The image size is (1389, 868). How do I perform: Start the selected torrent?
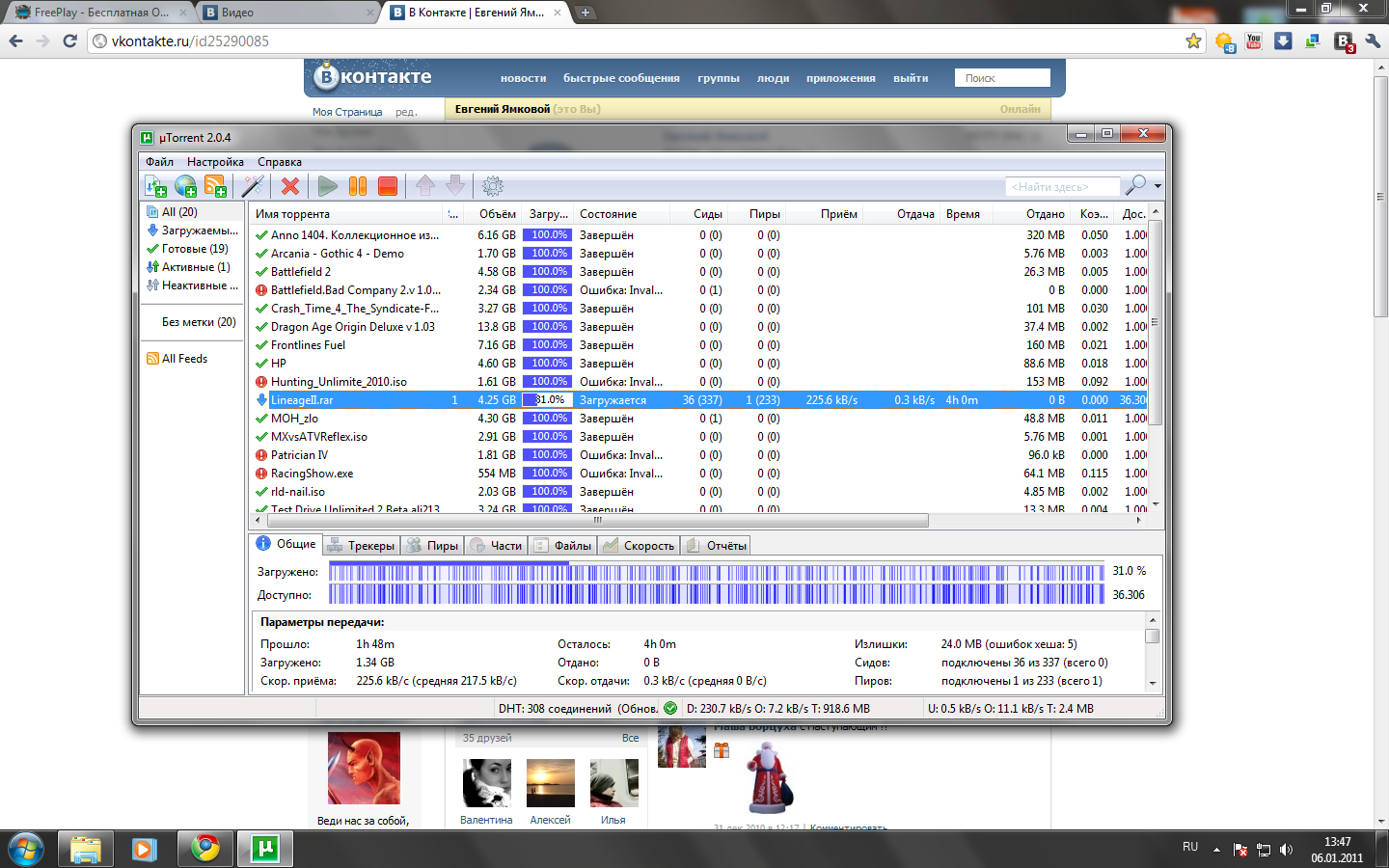click(x=328, y=186)
